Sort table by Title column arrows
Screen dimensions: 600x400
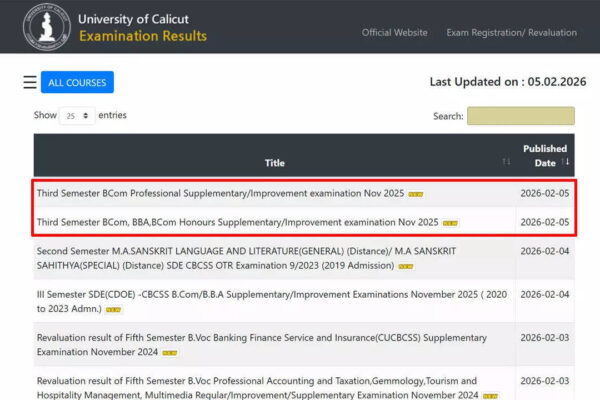tap(506, 162)
